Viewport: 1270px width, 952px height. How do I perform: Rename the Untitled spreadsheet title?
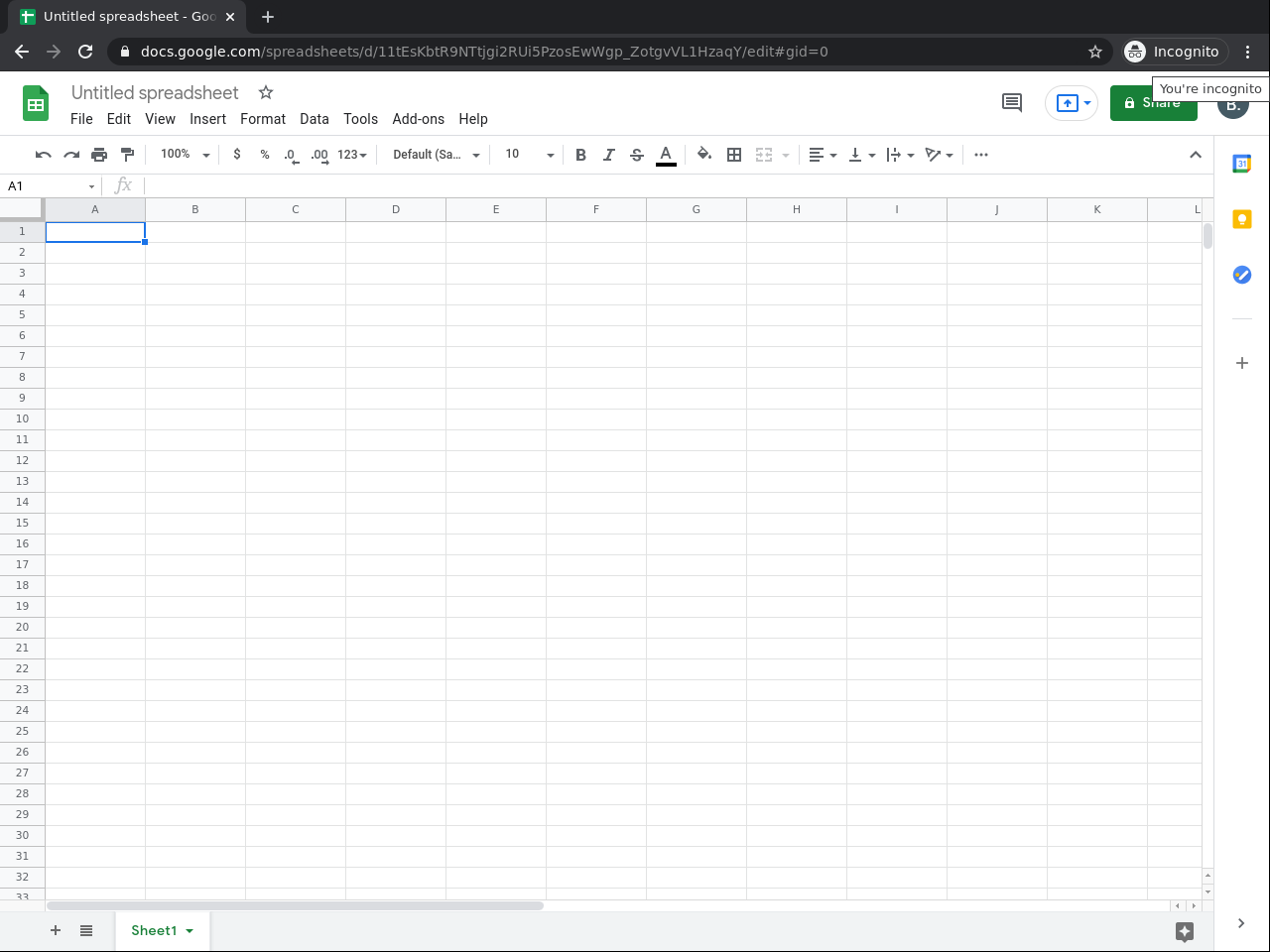click(x=155, y=92)
